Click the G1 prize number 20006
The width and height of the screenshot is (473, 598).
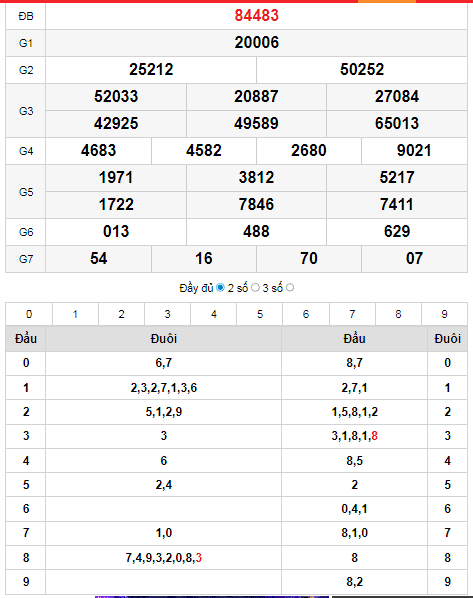click(256, 42)
